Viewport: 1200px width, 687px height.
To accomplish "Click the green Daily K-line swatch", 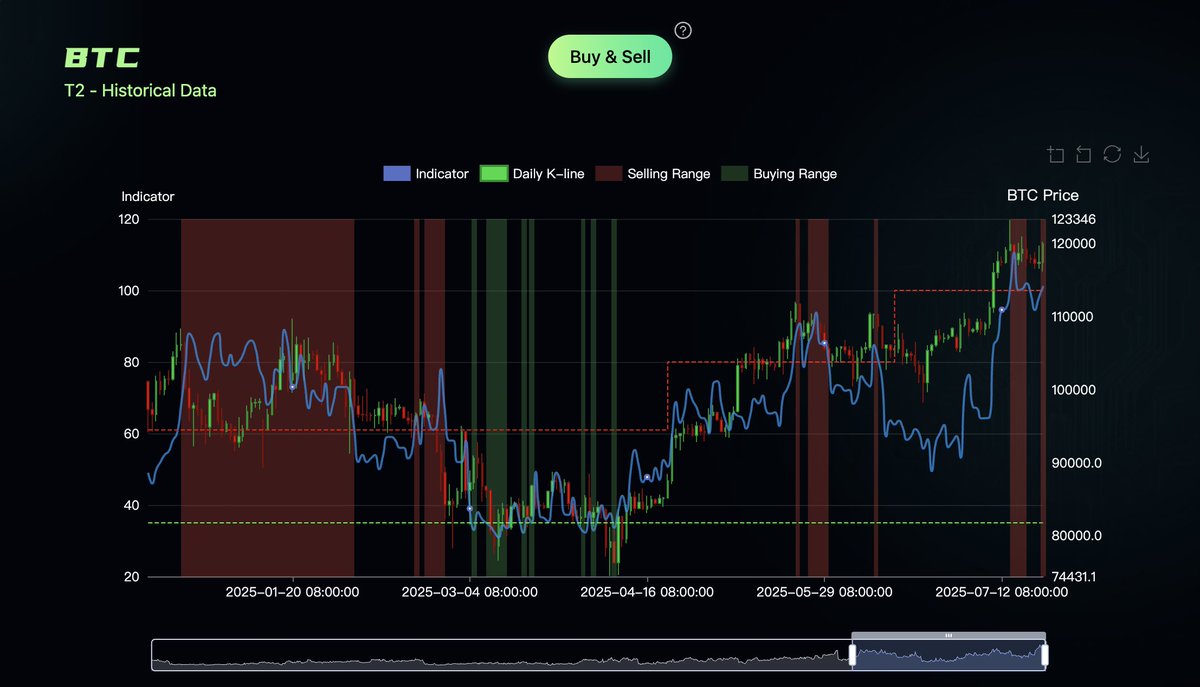I will [x=494, y=174].
